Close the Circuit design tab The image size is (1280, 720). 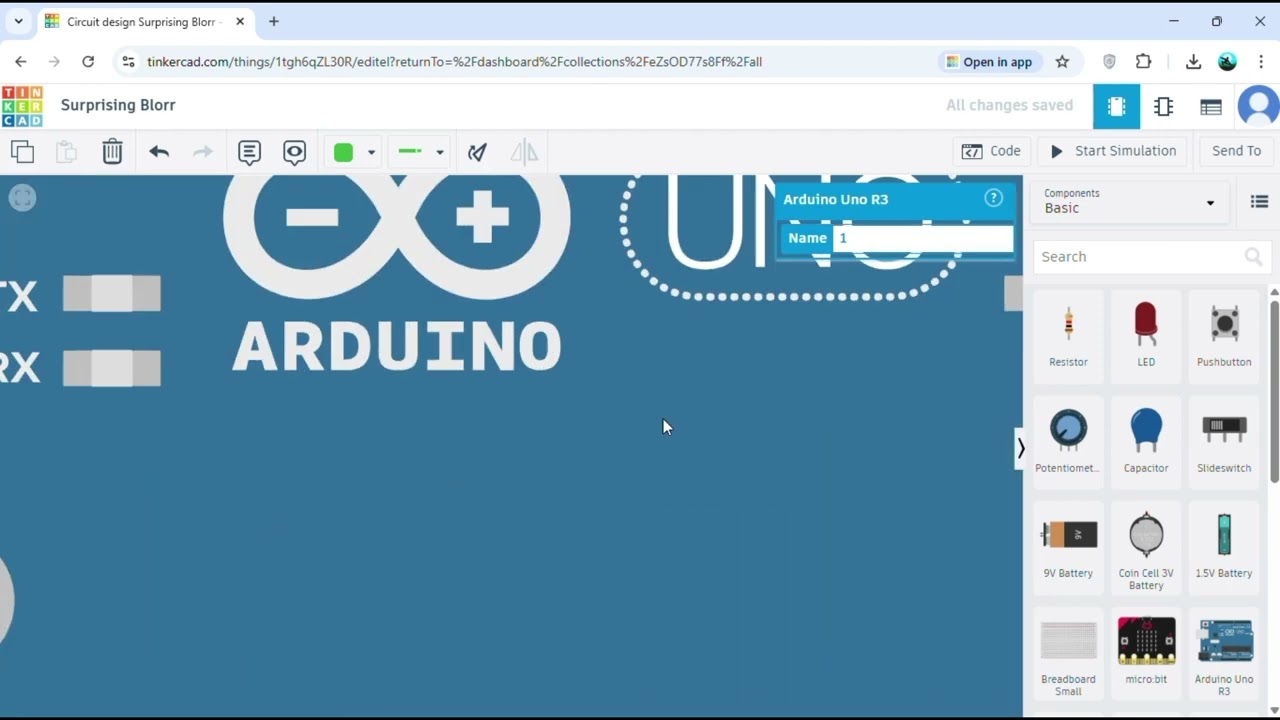(240, 21)
